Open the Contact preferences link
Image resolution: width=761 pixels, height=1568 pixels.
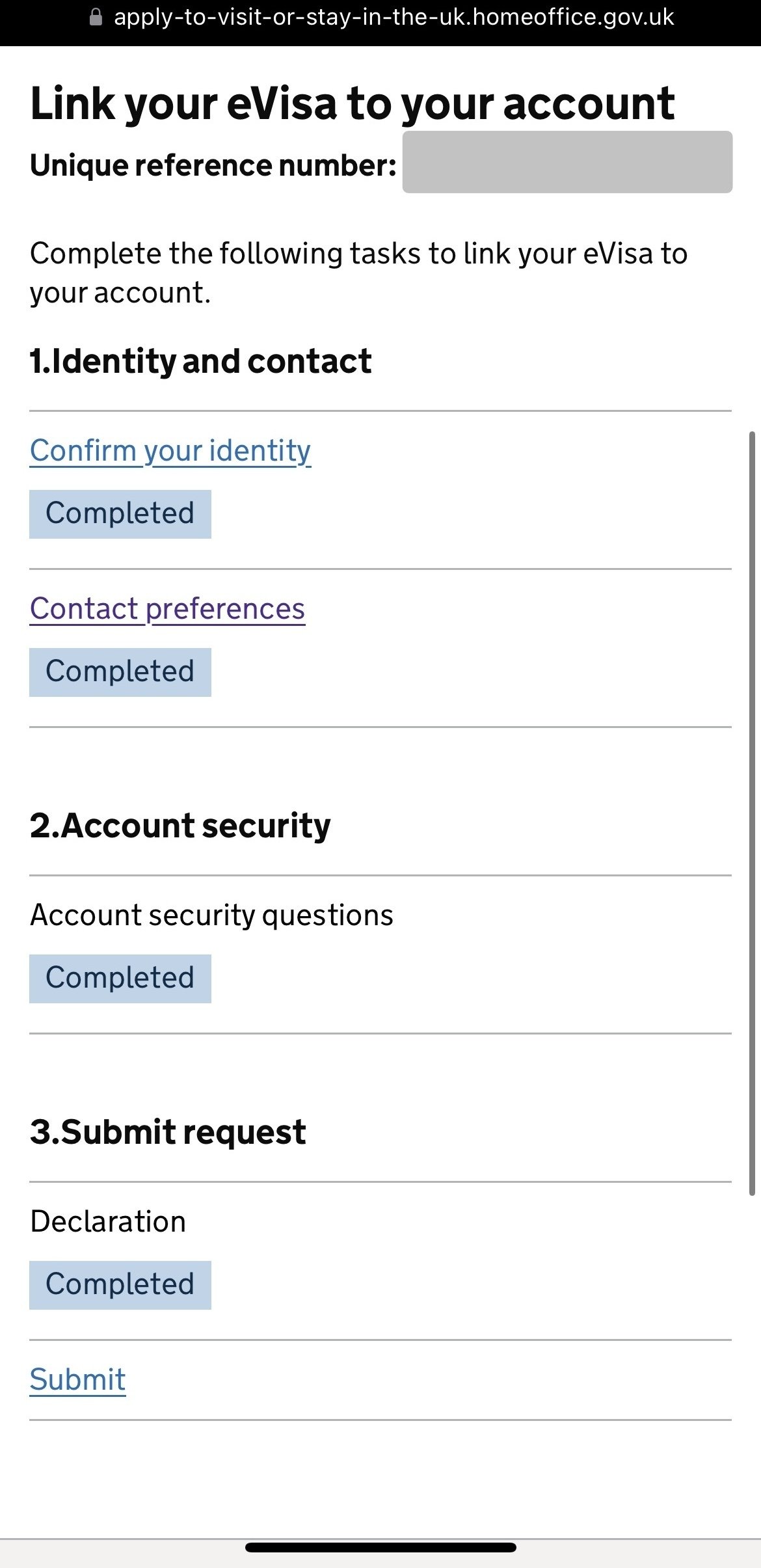pos(167,608)
